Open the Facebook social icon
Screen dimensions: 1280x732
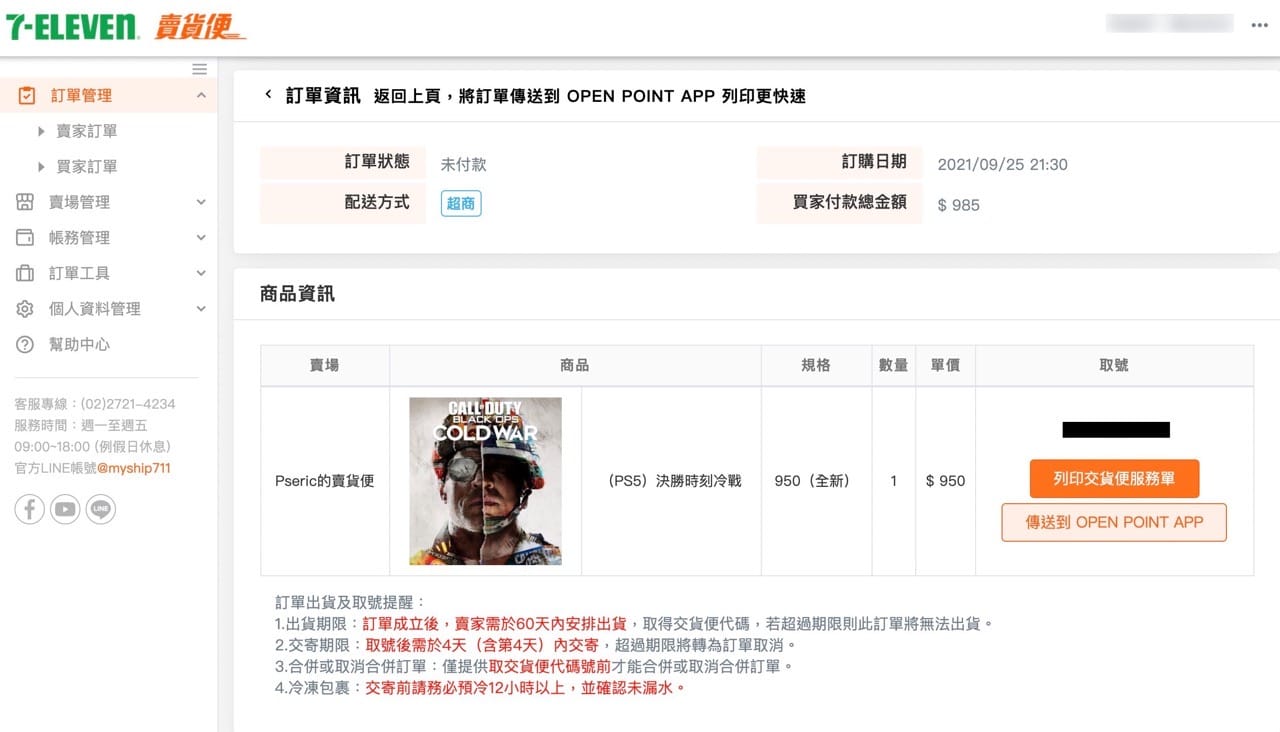[29, 509]
